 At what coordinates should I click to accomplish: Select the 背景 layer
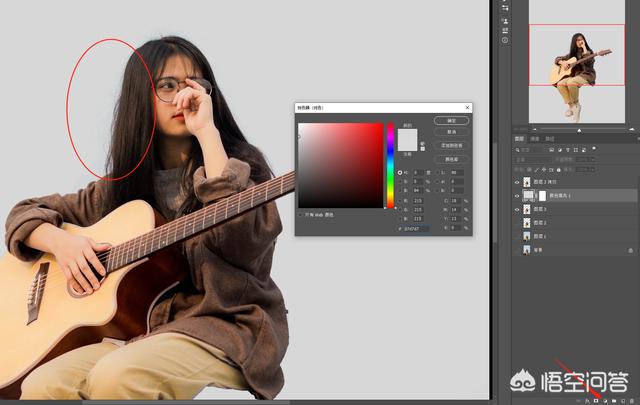(574, 250)
